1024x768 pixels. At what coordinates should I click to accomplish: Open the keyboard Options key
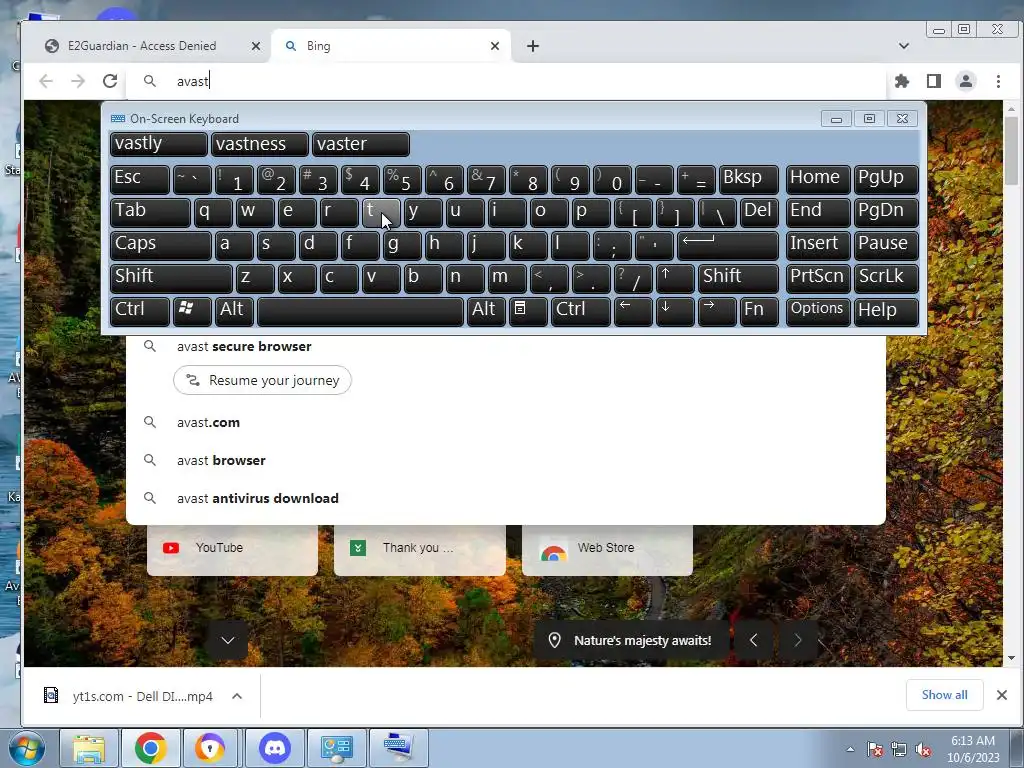tap(818, 312)
